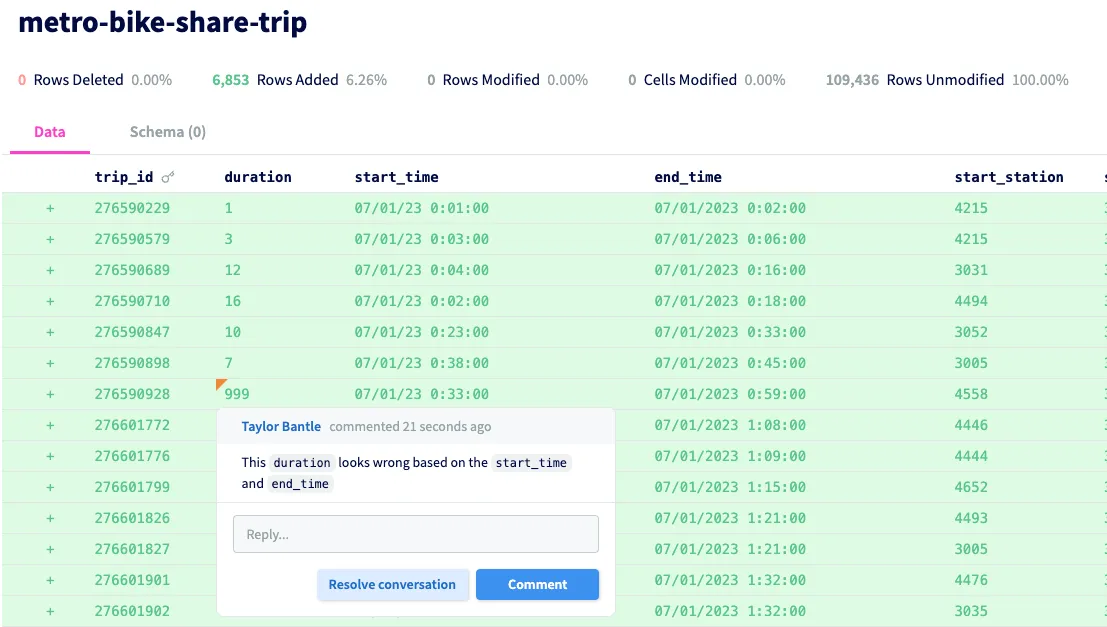The width and height of the screenshot is (1107, 627).
Task: Select the duration cell showing 999
Action: point(237,394)
